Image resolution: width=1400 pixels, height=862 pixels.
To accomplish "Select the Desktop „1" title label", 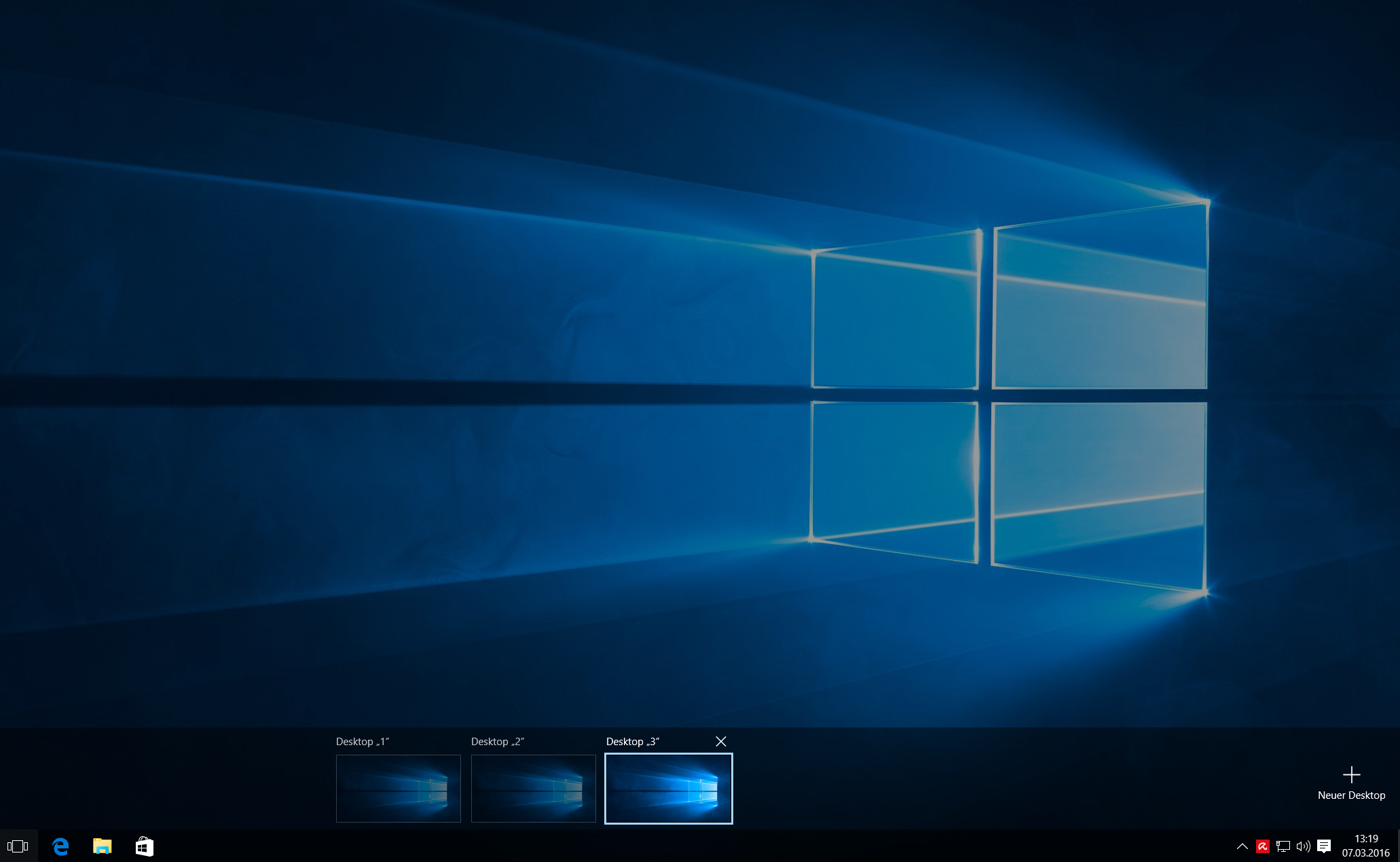I will click(x=363, y=741).
